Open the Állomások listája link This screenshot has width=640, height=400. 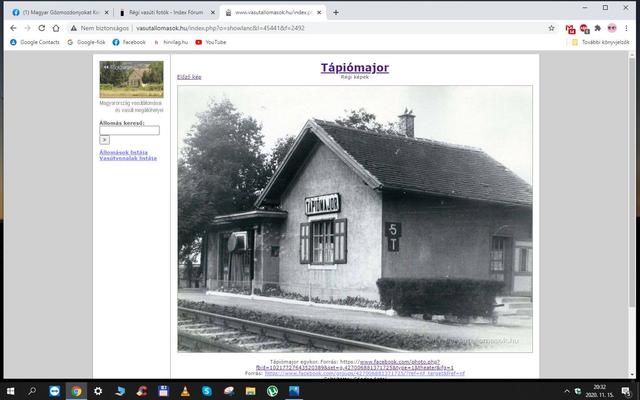124,152
